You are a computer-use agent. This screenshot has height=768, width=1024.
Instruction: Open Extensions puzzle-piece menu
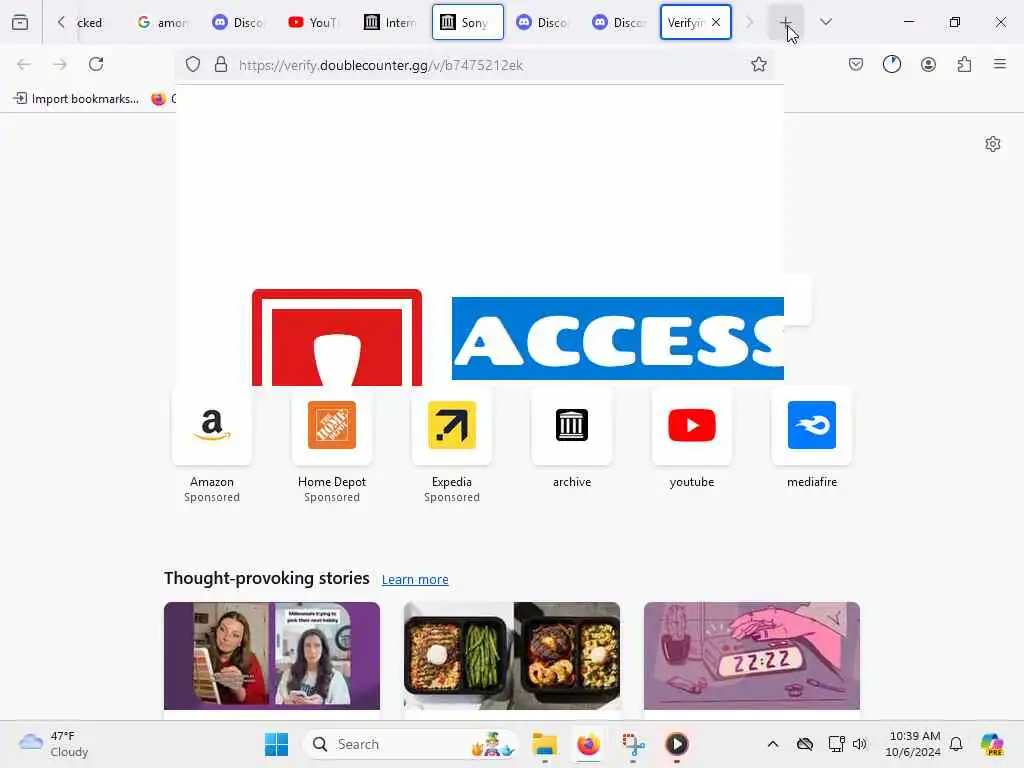point(964,64)
